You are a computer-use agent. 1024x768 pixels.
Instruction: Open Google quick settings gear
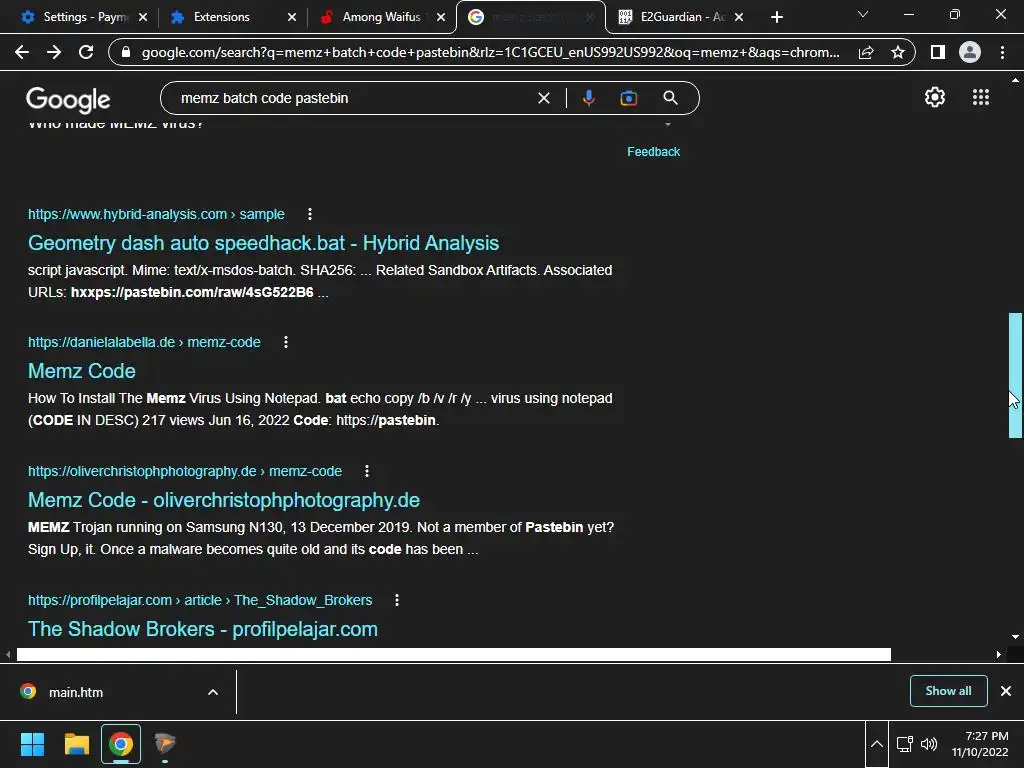pyautogui.click(x=935, y=97)
